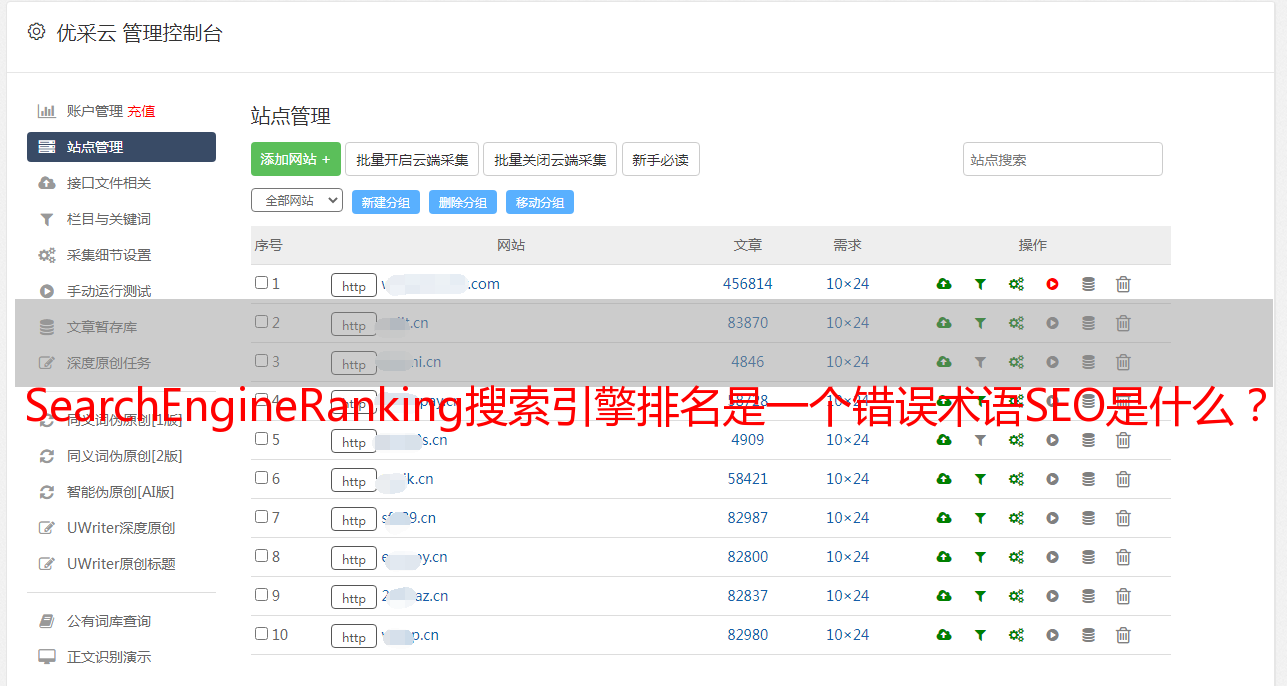Image resolution: width=1287 pixels, height=686 pixels.
Task: Go to 栏目与关键词 in sidebar
Action: (109, 219)
